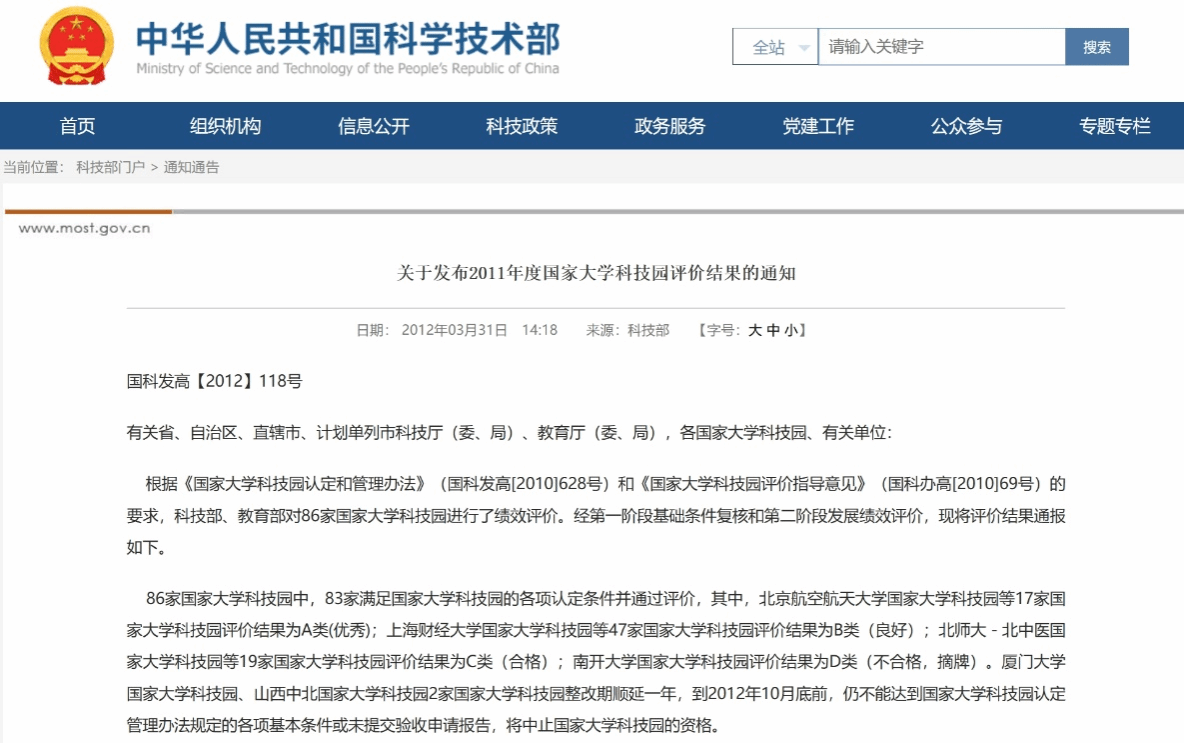Screen dimensions: 1184x743
Task: Click 通知通告 breadcrumb link
Action: pyautogui.click(x=191, y=167)
